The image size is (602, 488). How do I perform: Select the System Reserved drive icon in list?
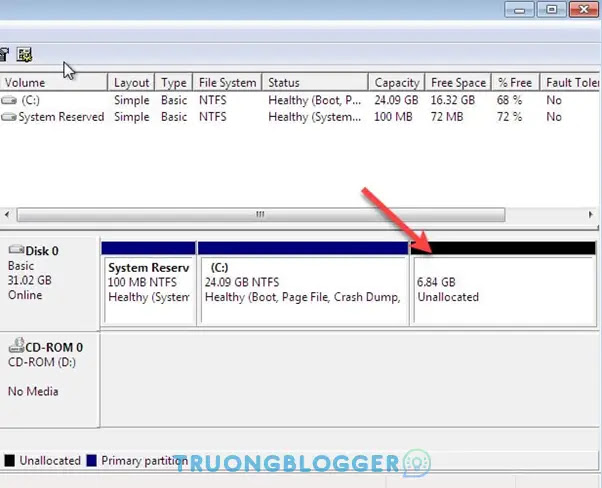[9, 117]
